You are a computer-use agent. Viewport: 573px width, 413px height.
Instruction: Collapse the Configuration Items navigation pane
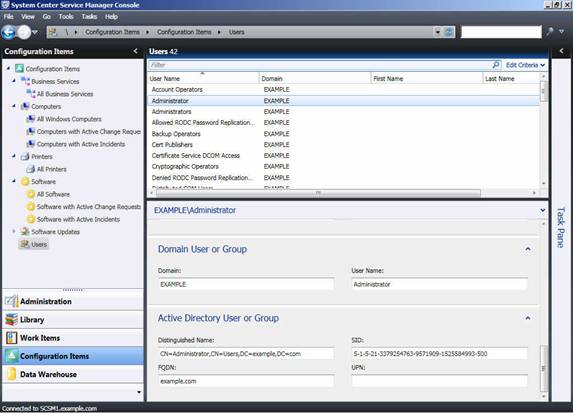(x=136, y=51)
